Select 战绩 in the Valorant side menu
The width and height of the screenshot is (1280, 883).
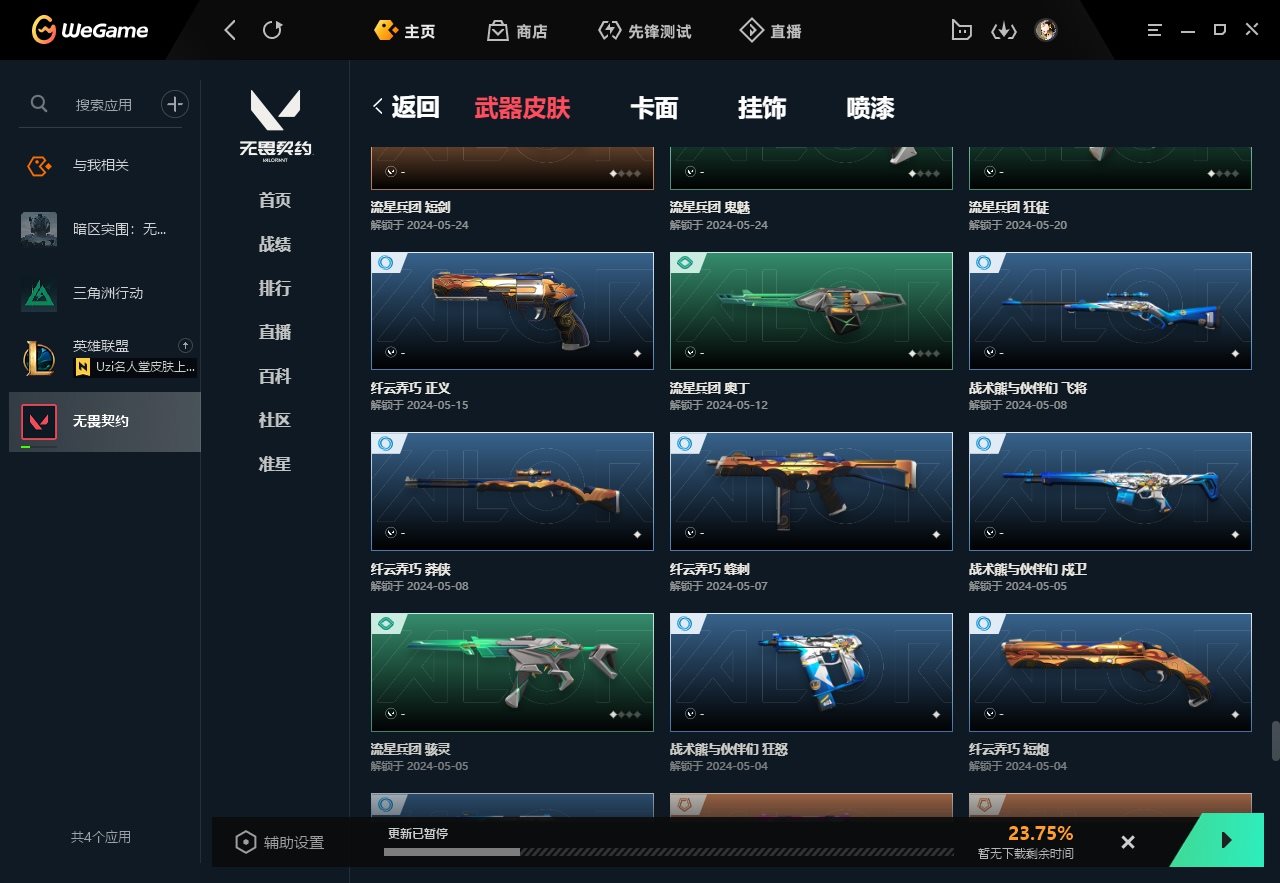pos(275,244)
